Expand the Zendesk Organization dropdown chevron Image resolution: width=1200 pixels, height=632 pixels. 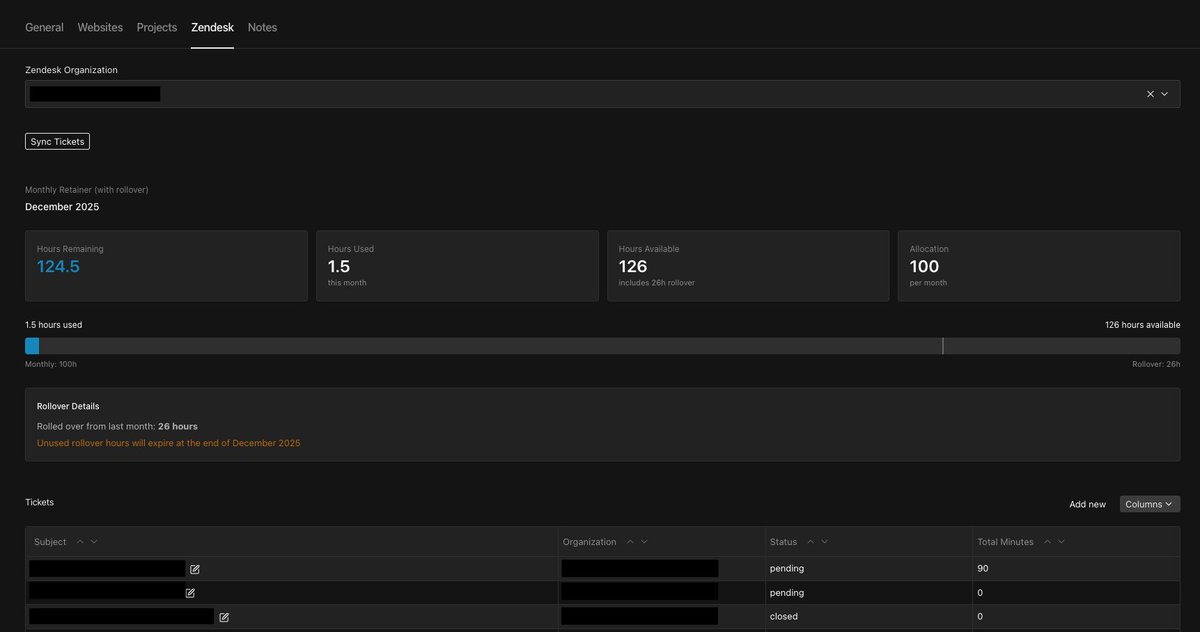pyautogui.click(x=1165, y=94)
